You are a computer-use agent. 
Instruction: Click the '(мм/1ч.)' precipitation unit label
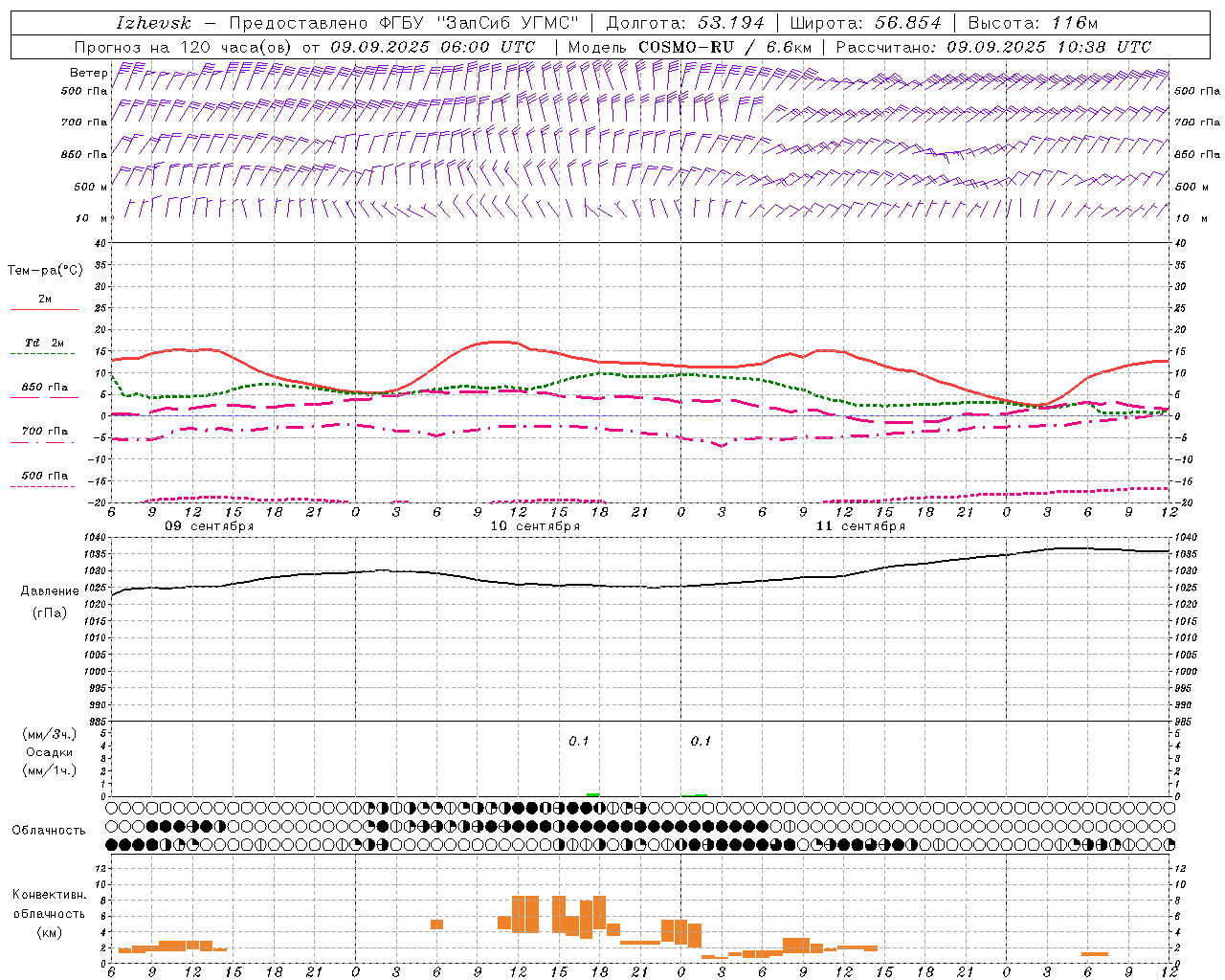click(x=49, y=770)
